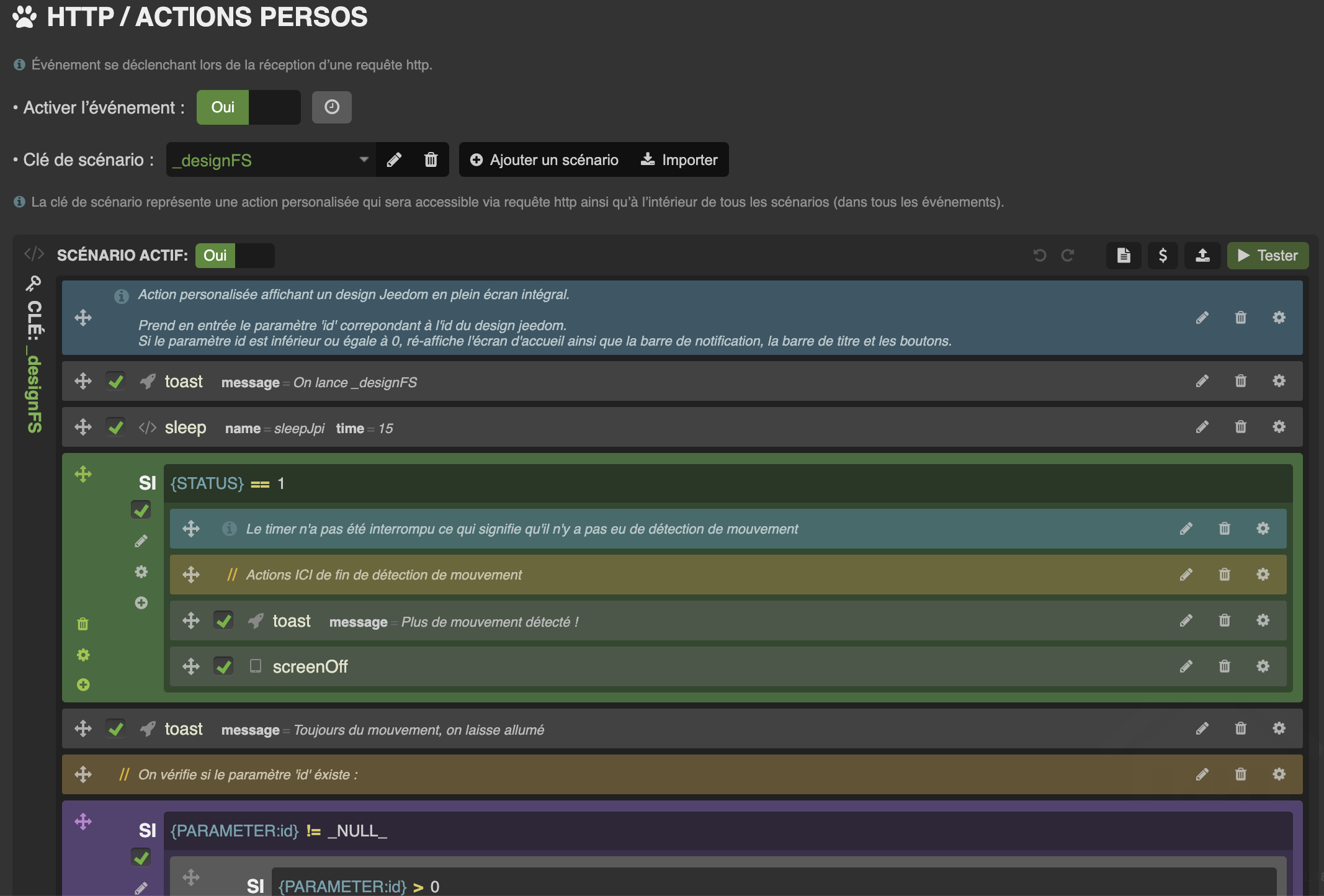
Task: Click the undo arrow icon
Action: 1040,256
